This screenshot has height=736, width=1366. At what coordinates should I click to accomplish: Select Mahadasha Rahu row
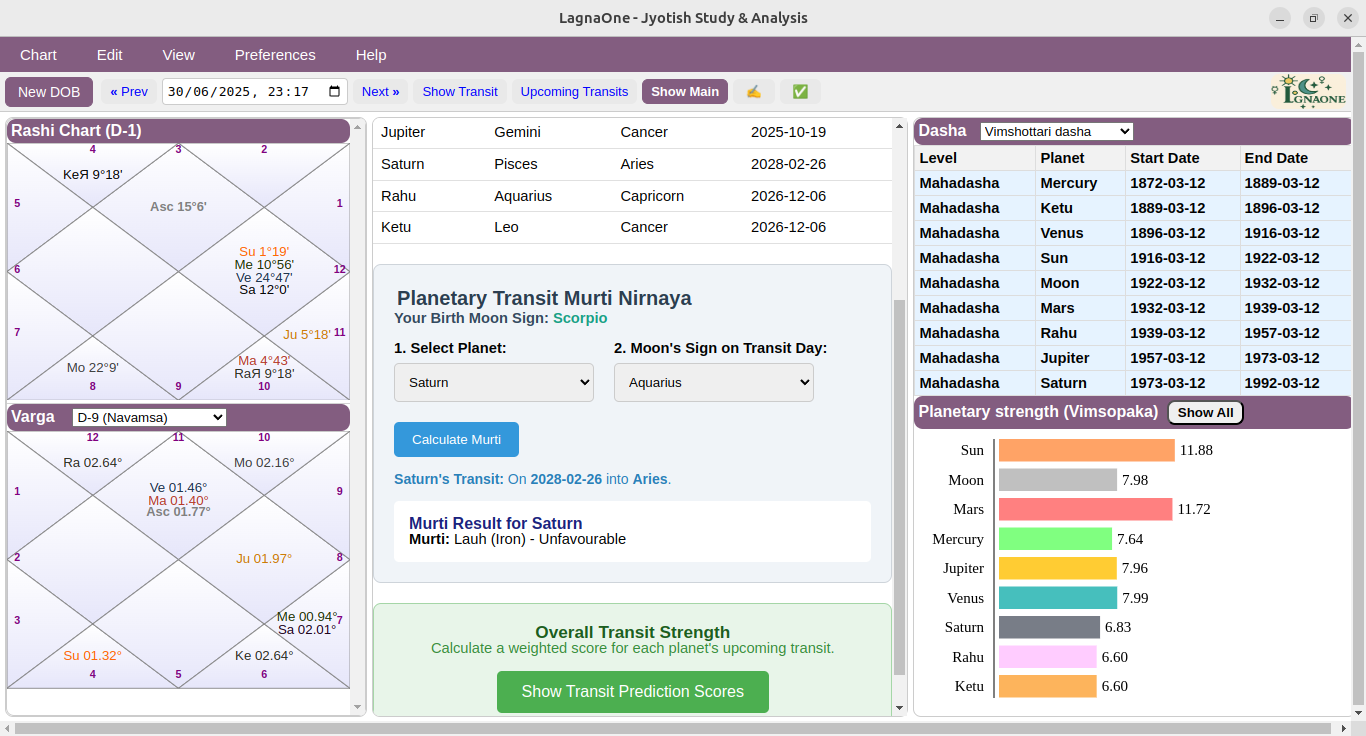(x=1133, y=333)
